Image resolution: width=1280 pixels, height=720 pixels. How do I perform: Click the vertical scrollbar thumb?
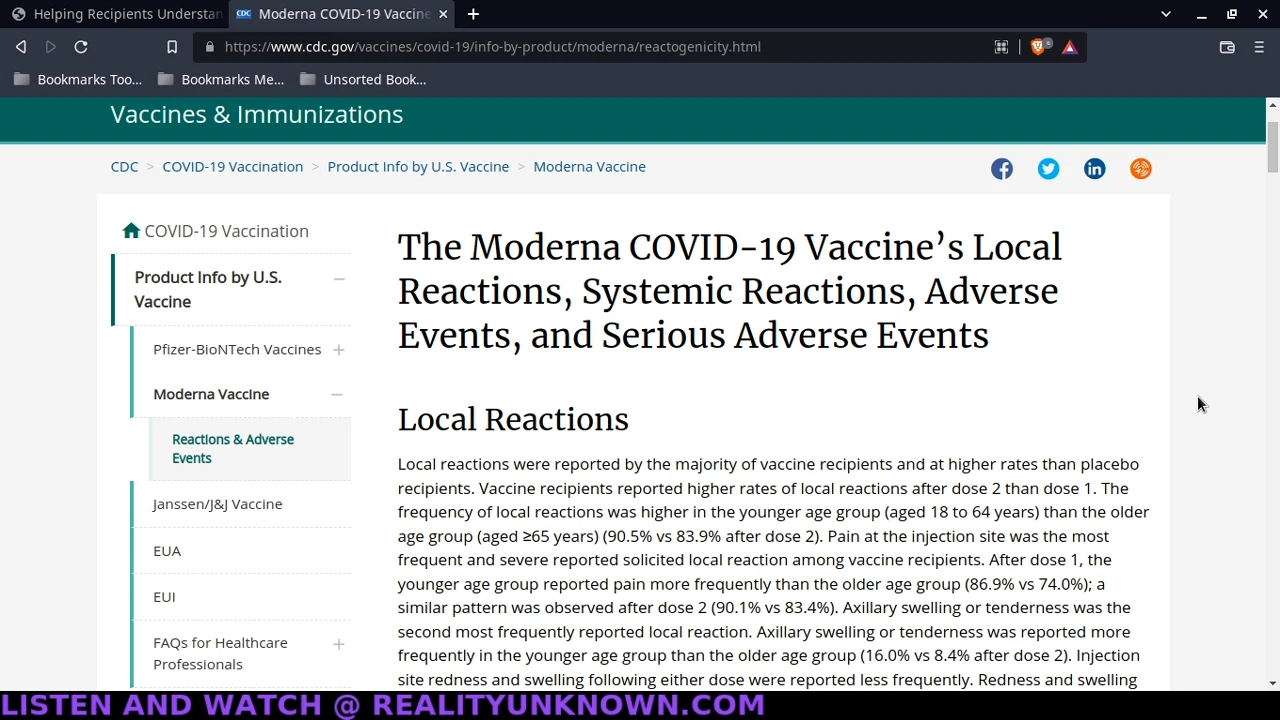click(1272, 147)
